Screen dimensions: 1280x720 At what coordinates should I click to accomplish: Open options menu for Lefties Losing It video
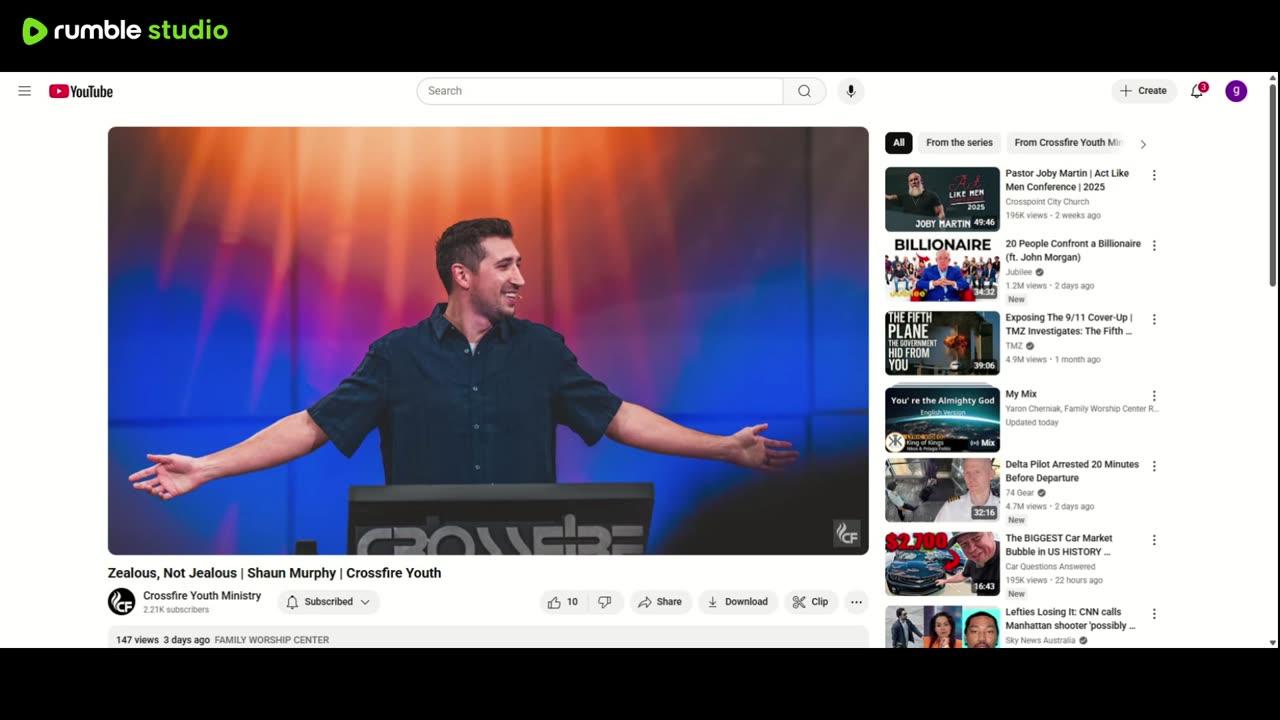pyautogui.click(x=1154, y=614)
